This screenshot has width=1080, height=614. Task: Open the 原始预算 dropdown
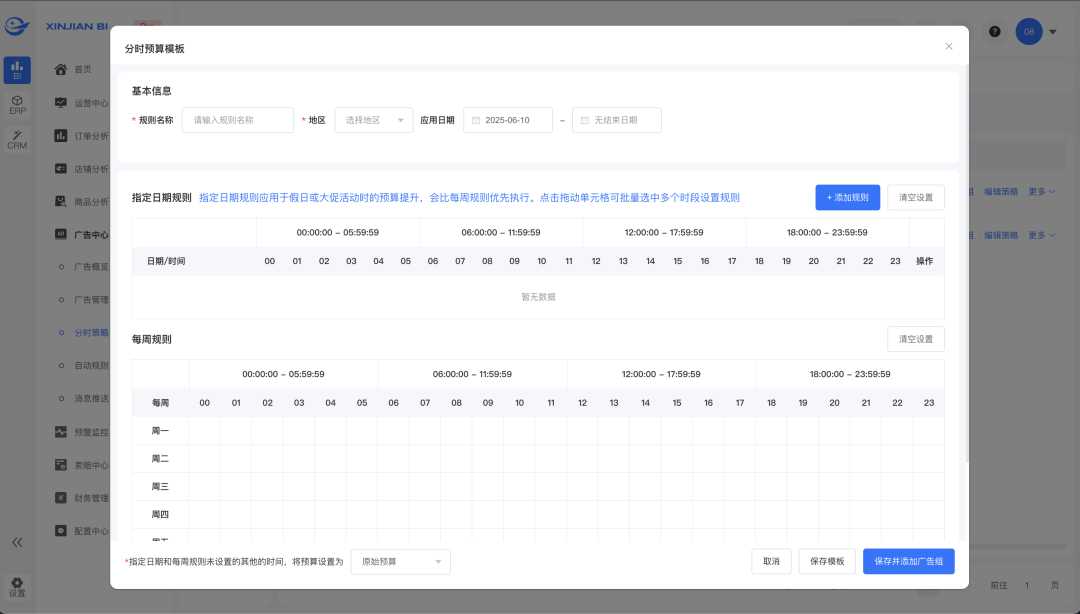[x=400, y=562]
